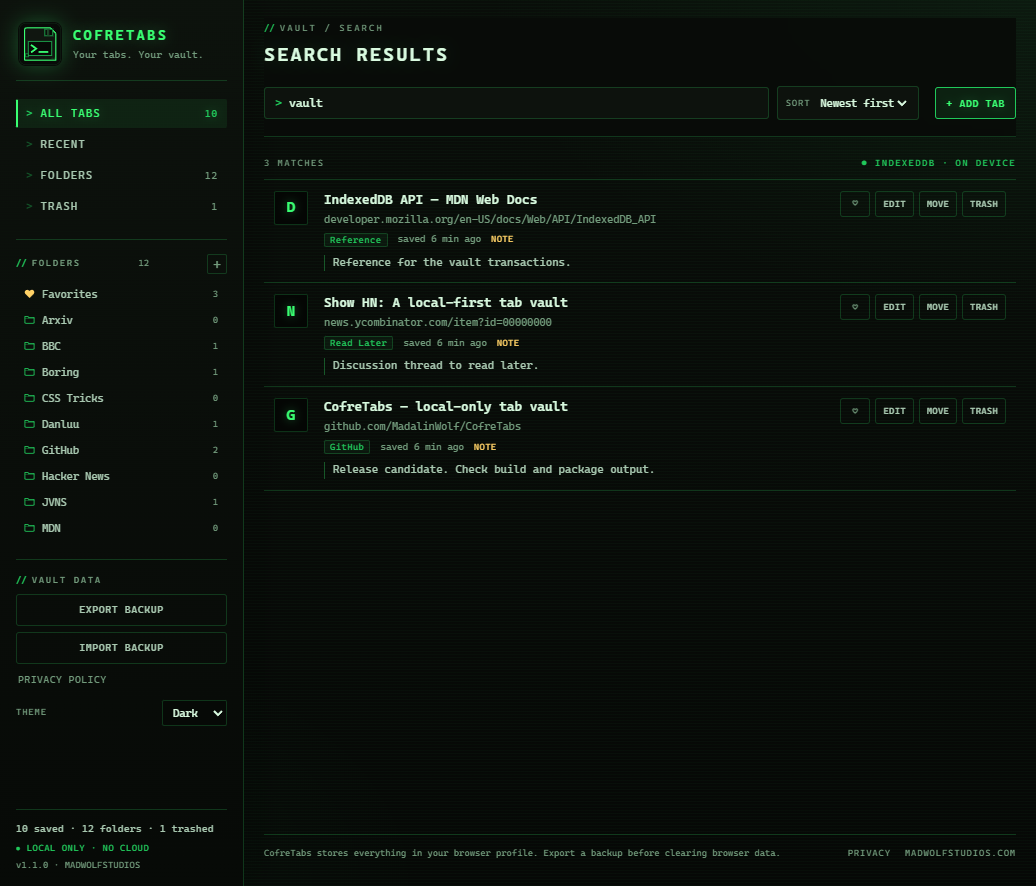Open the JVNS folder

click(121, 502)
